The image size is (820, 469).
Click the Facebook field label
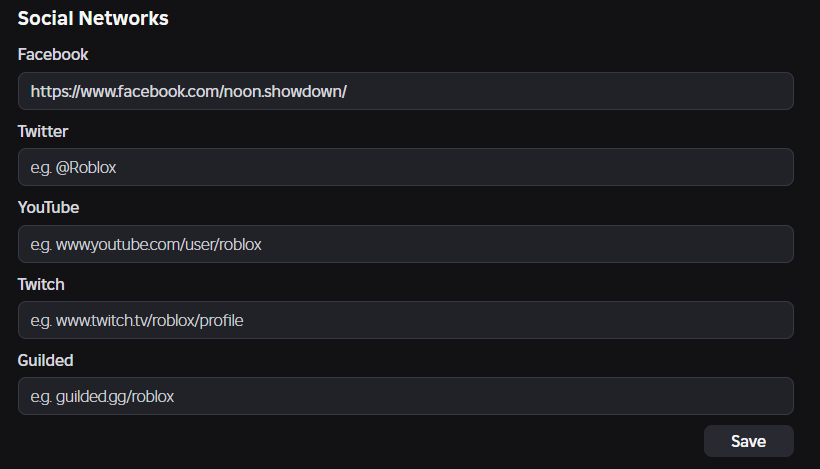(x=53, y=54)
